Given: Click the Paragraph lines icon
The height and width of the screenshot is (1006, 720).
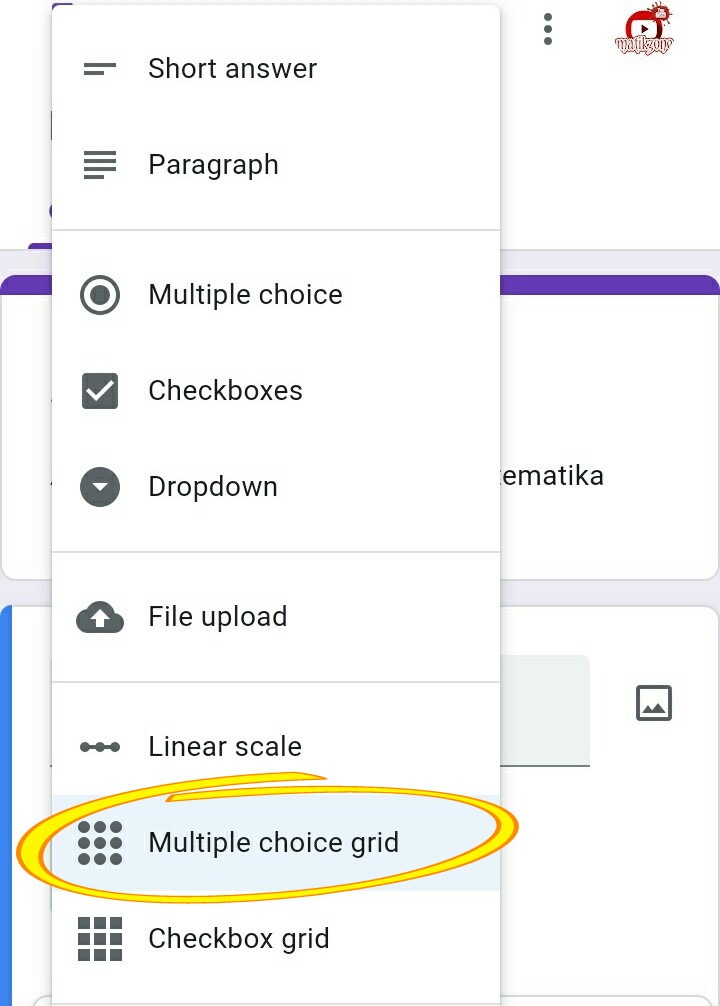Looking at the screenshot, I should 100,165.
